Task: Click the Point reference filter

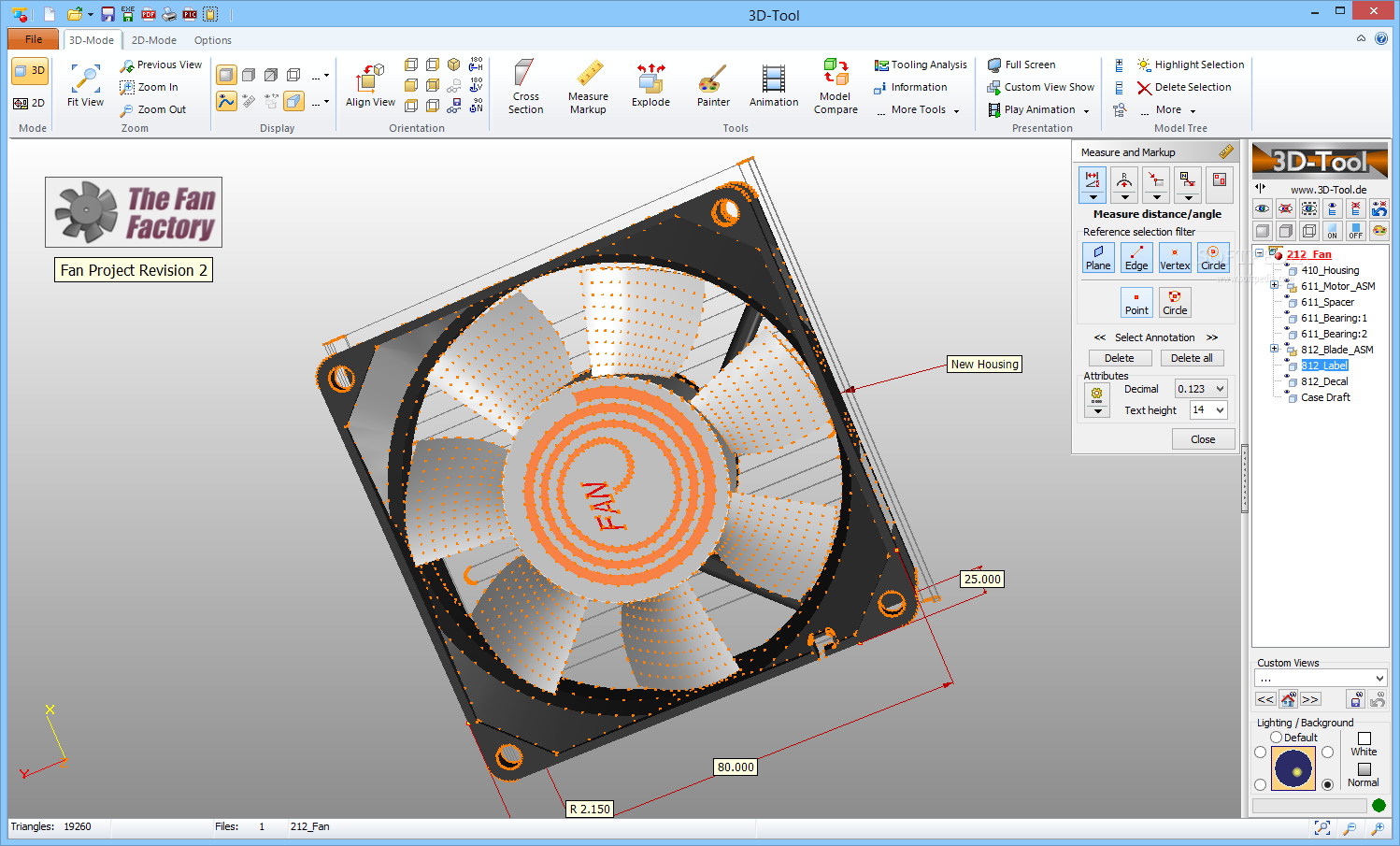Action: pyautogui.click(x=1136, y=302)
